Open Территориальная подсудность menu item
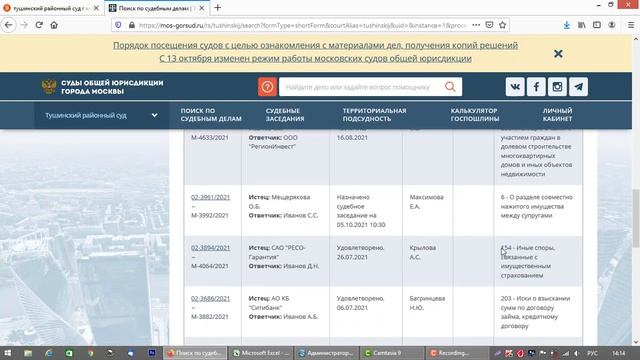This screenshot has width=640, height=360. [x=374, y=115]
